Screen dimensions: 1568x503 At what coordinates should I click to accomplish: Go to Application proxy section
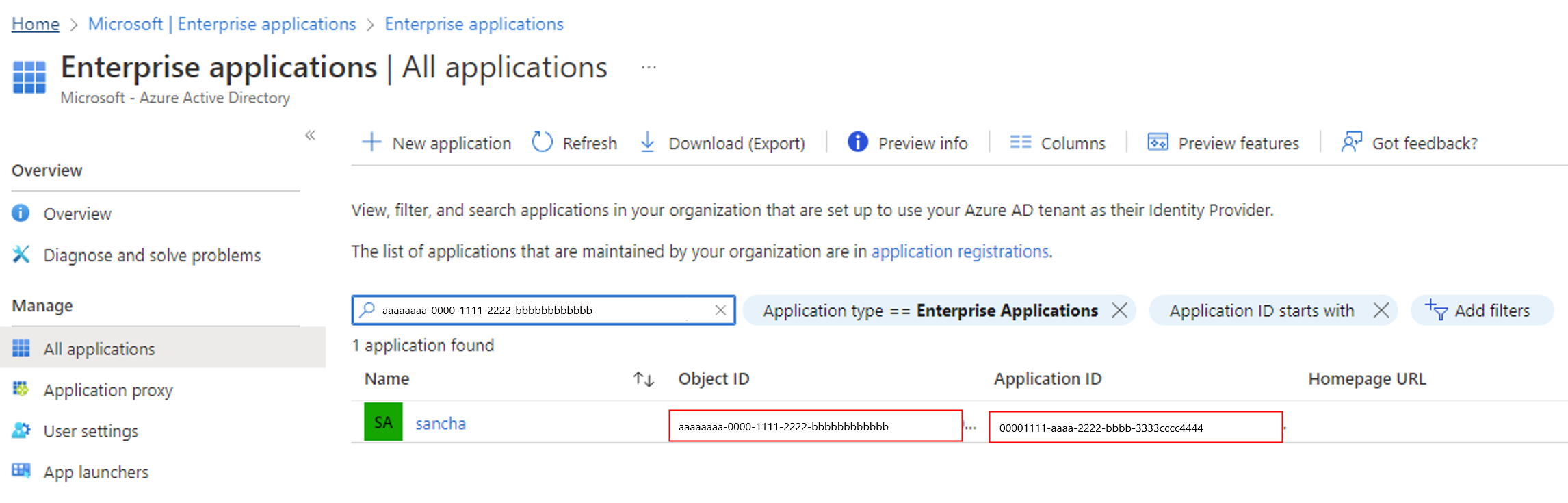[x=108, y=390]
